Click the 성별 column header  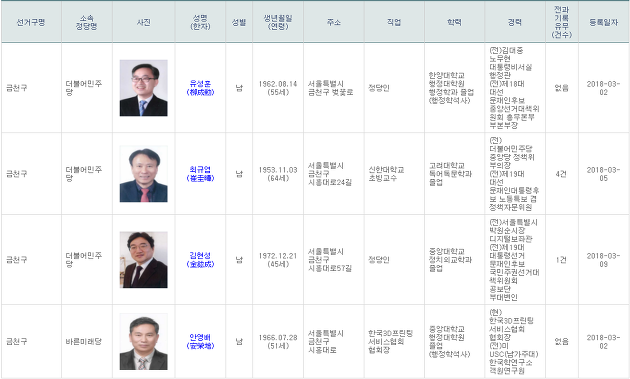coord(239,22)
